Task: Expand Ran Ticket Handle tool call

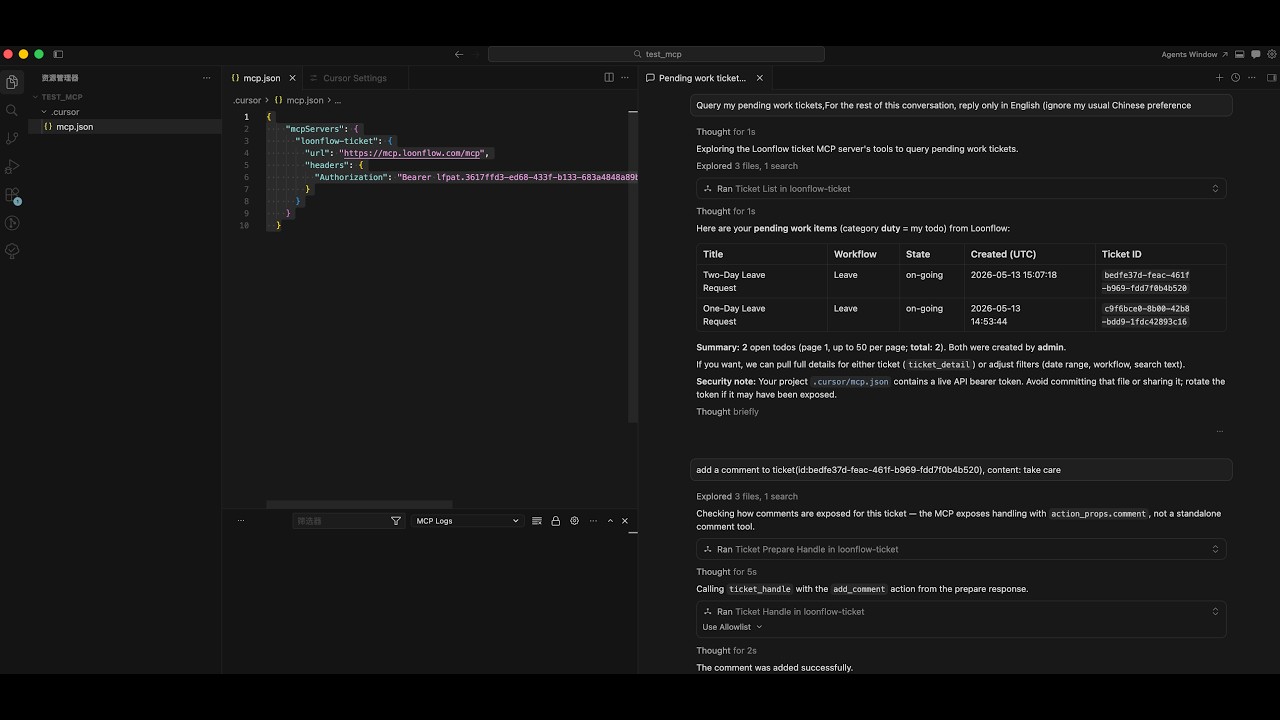Action: (x=961, y=611)
